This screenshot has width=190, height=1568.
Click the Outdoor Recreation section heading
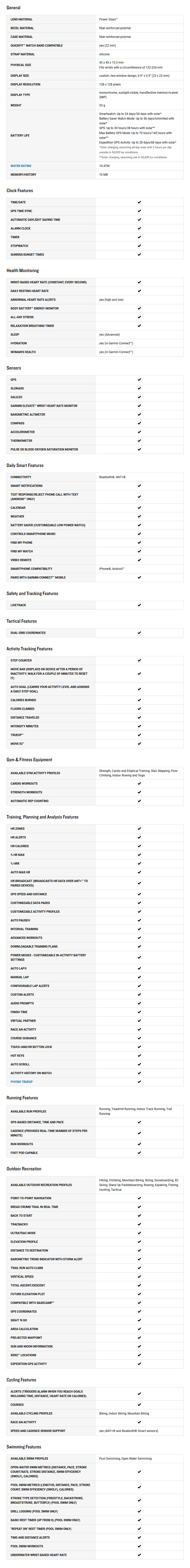coord(24,1169)
